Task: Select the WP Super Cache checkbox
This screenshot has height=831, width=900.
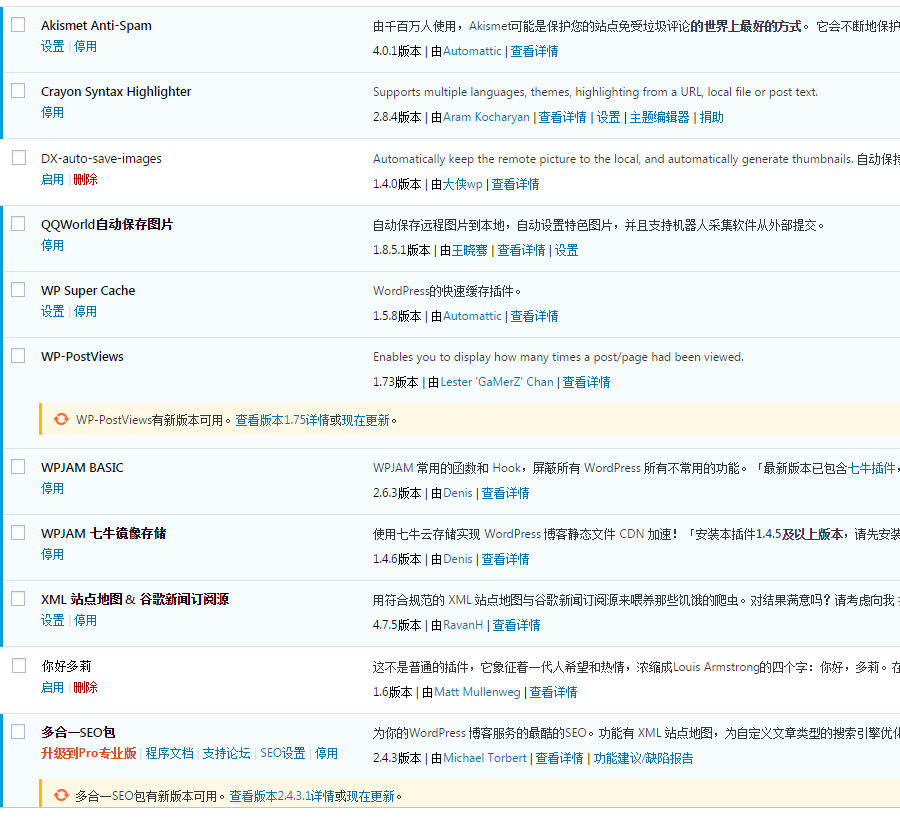Action: point(18,290)
